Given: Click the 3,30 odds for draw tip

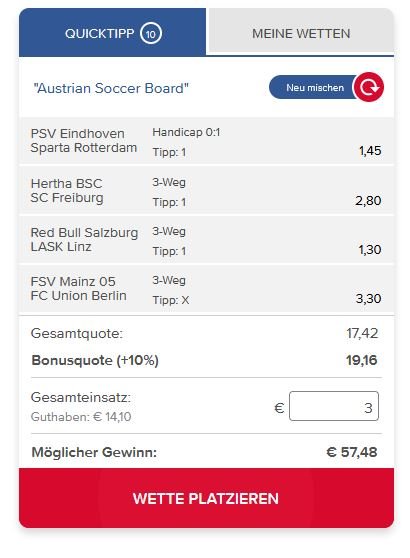Looking at the screenshot, I should tap(368, 299).
